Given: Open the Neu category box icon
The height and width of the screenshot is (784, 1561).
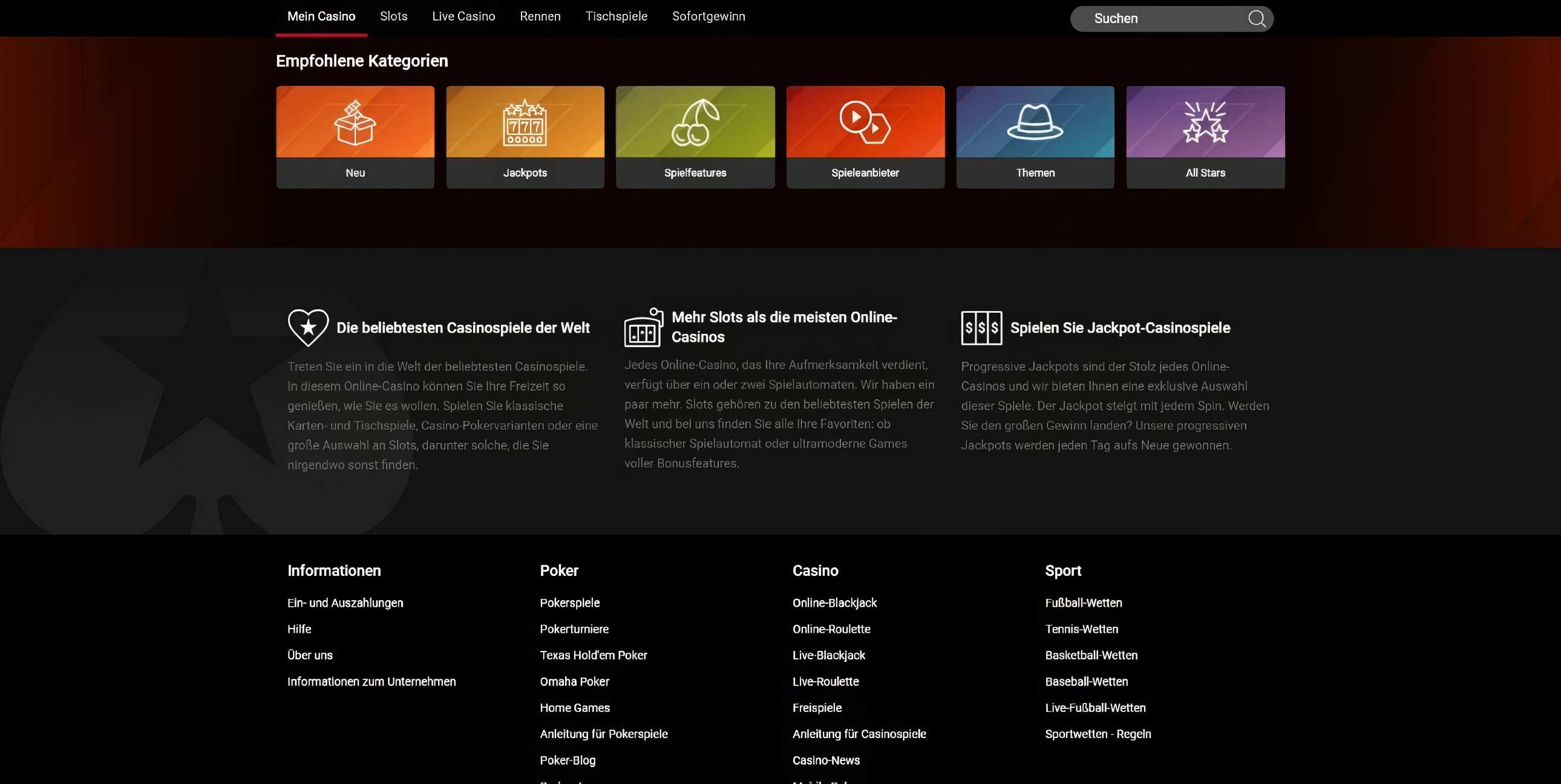Looking at the screenshot, I should pos(355,123).
